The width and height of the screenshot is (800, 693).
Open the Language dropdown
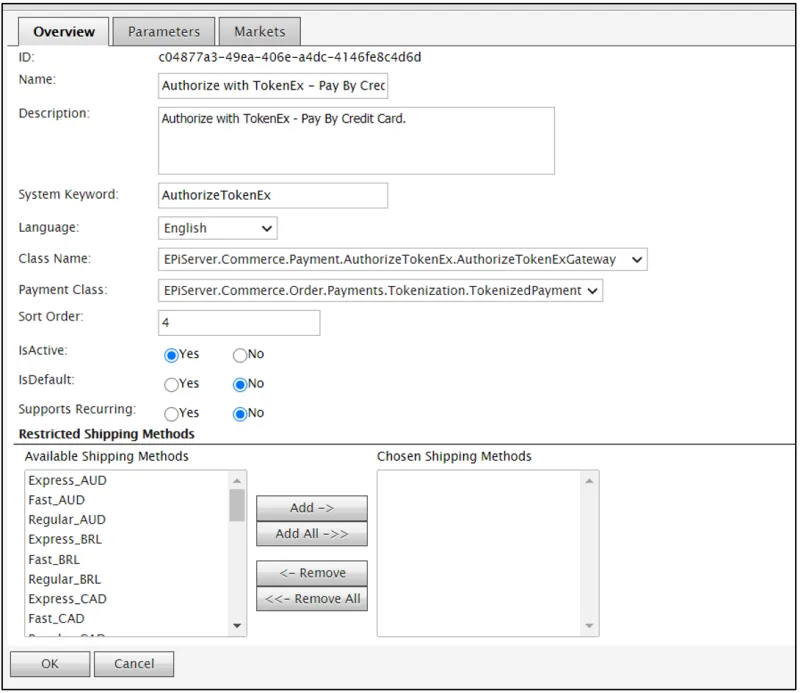click(x=218, y=228)
